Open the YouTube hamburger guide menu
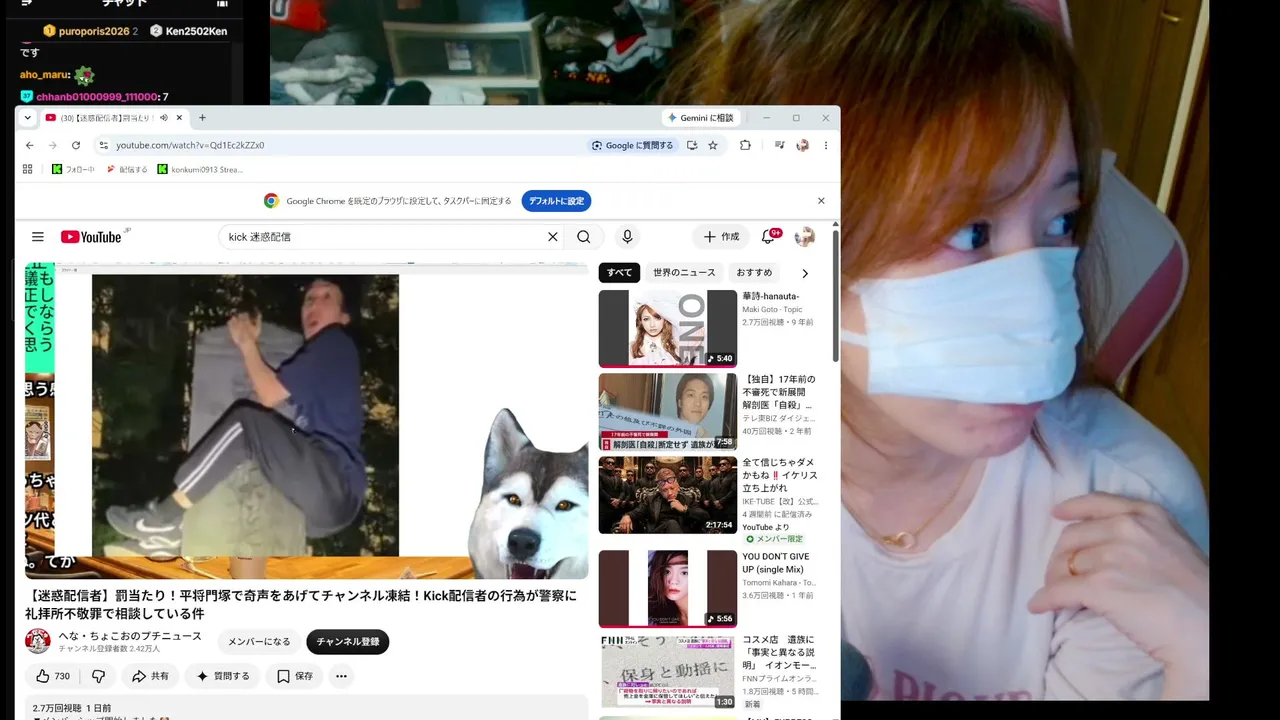The width and height of the screenshot is (1280, 720). pos(38,237)
